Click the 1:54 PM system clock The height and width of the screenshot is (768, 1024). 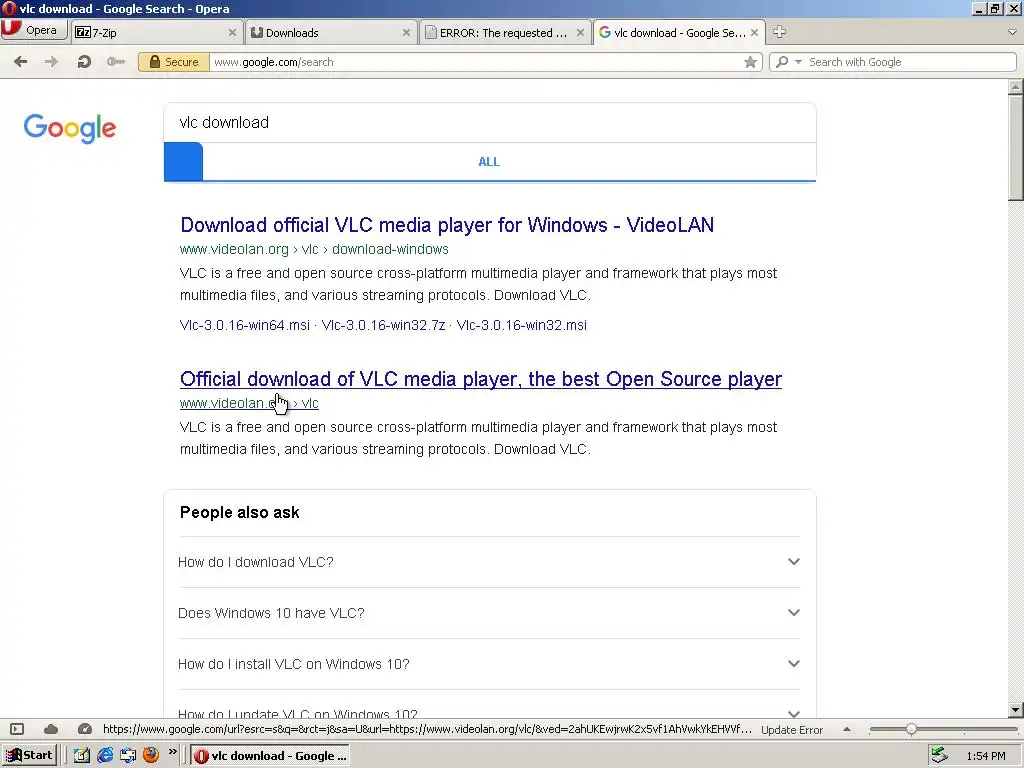(x=985, y=756)
